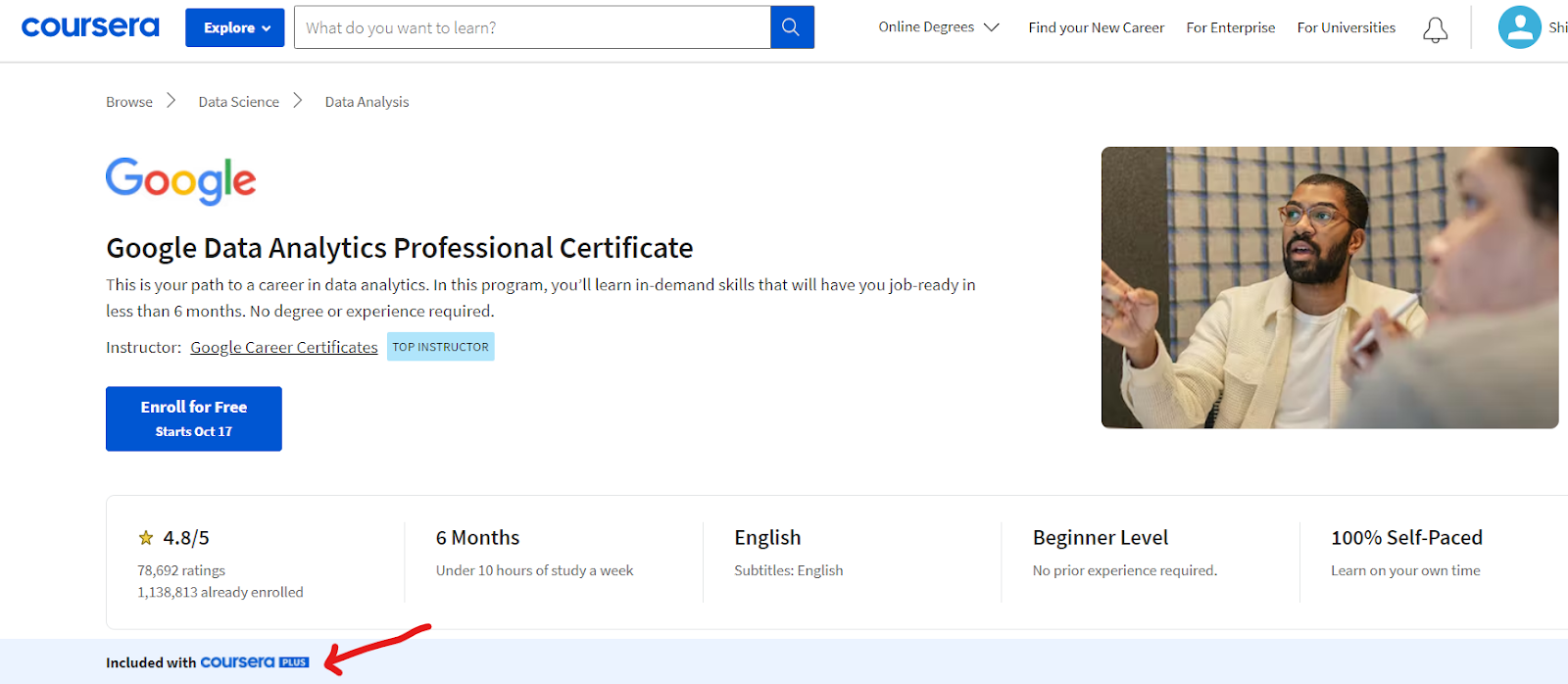Click the English language heading

point(767,538)
